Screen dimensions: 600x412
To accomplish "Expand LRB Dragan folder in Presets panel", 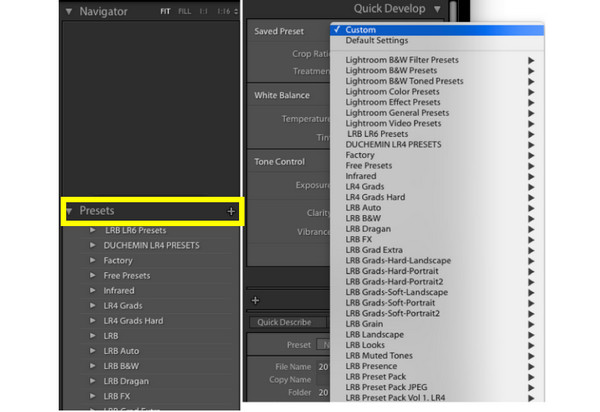I will click(x=93, y=381).
